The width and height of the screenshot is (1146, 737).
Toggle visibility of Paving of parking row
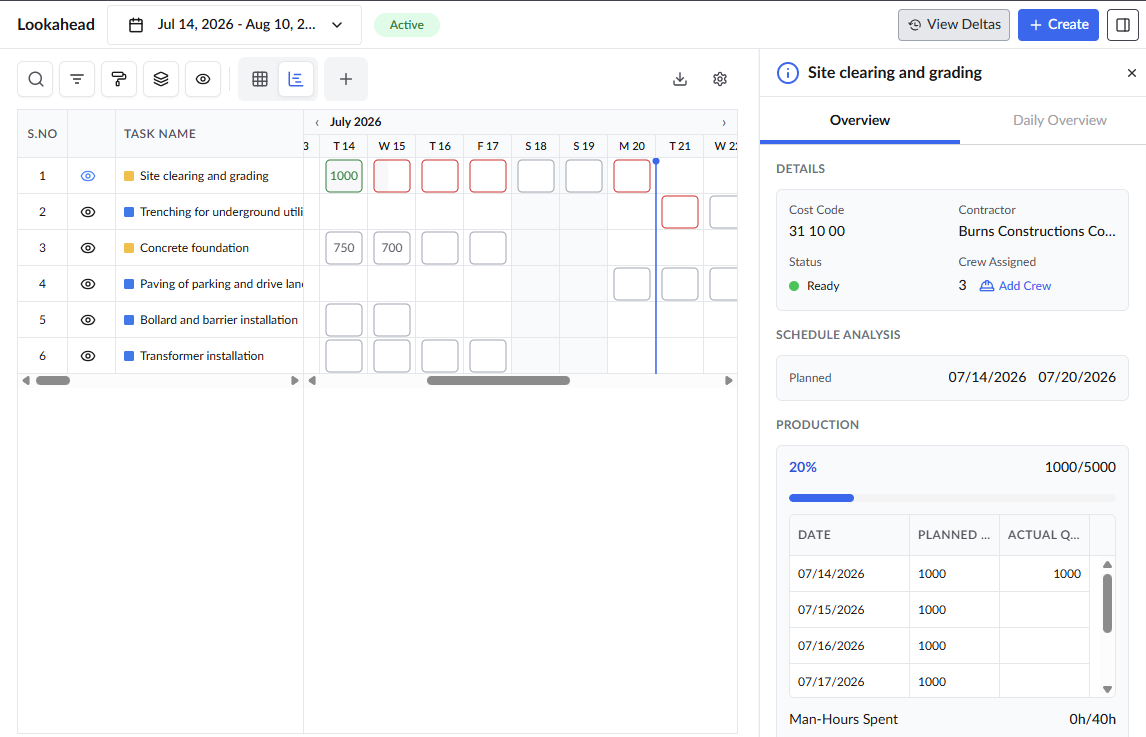[88, 284]
